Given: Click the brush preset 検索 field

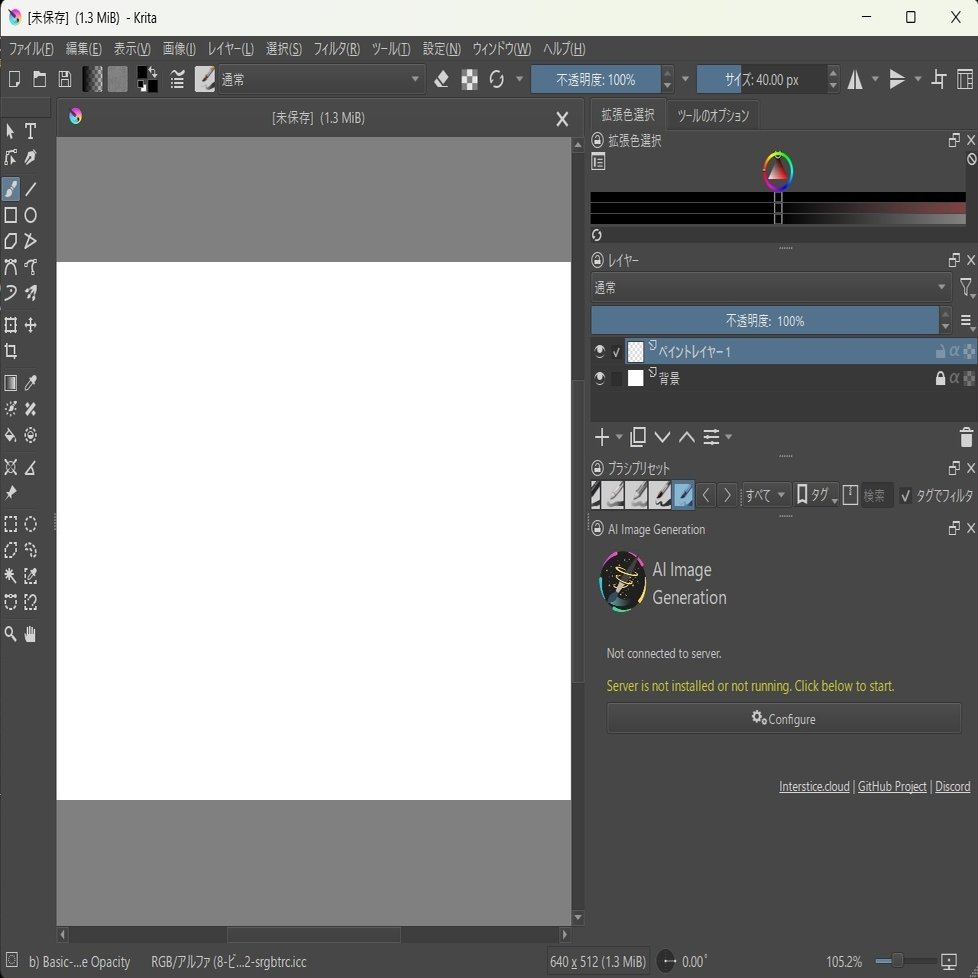Looking at the screenshot, I should (x=877, y=495).
